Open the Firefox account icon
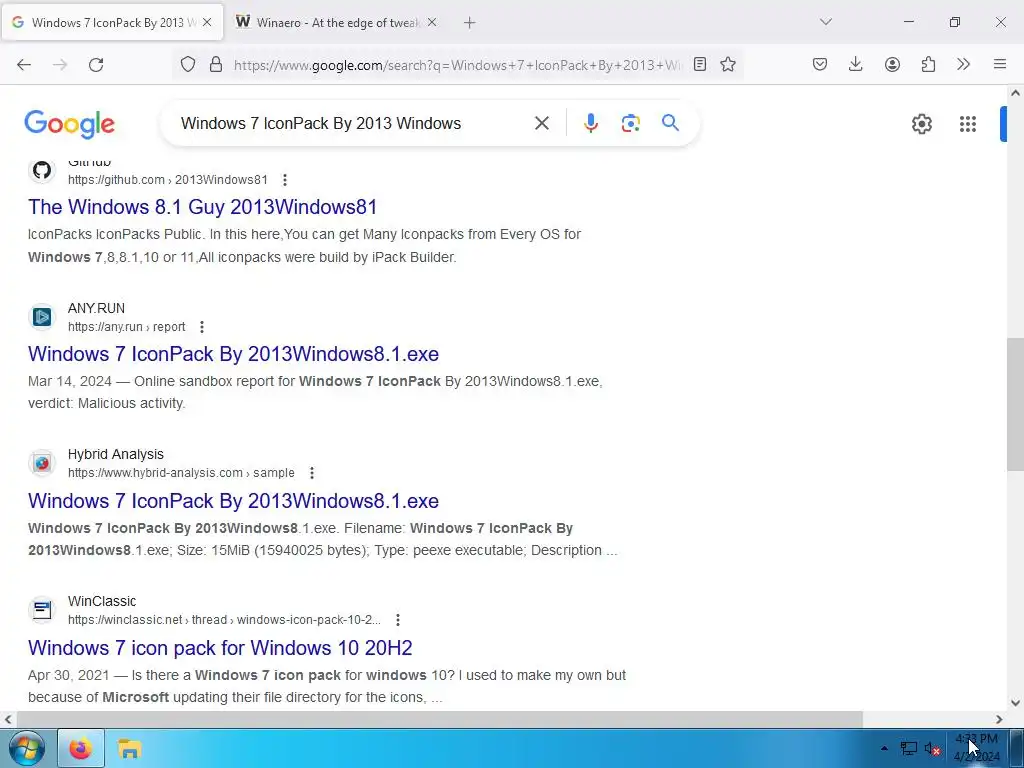 tap(892, 65)
